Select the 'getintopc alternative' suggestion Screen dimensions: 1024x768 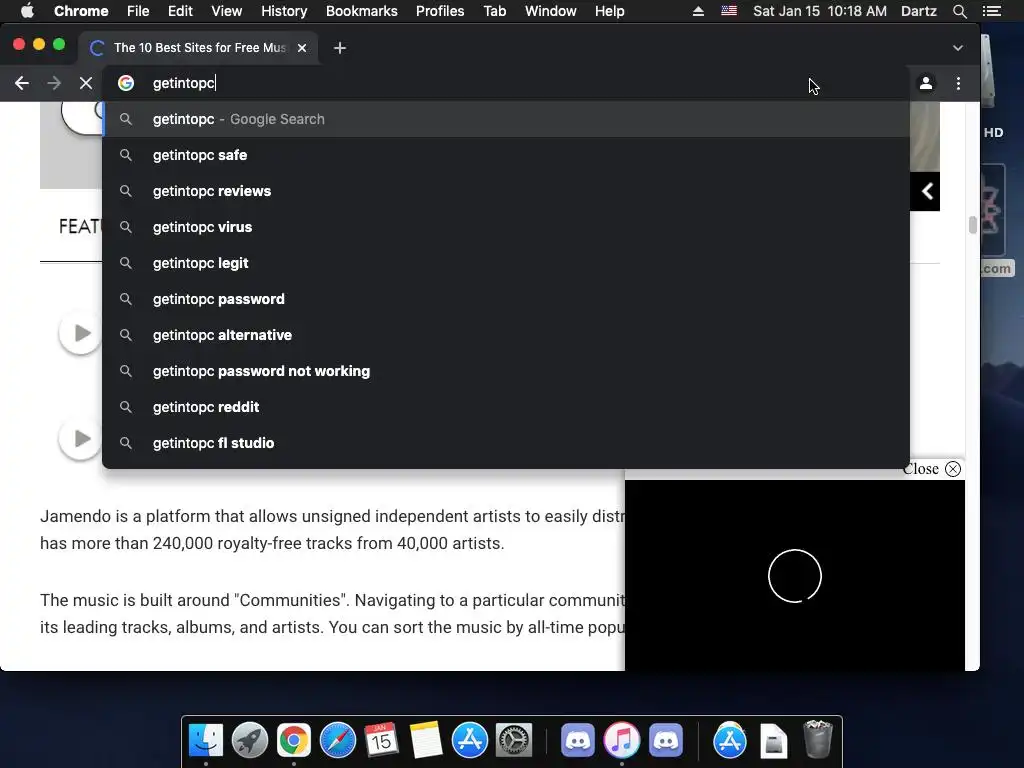coord(506,334)
